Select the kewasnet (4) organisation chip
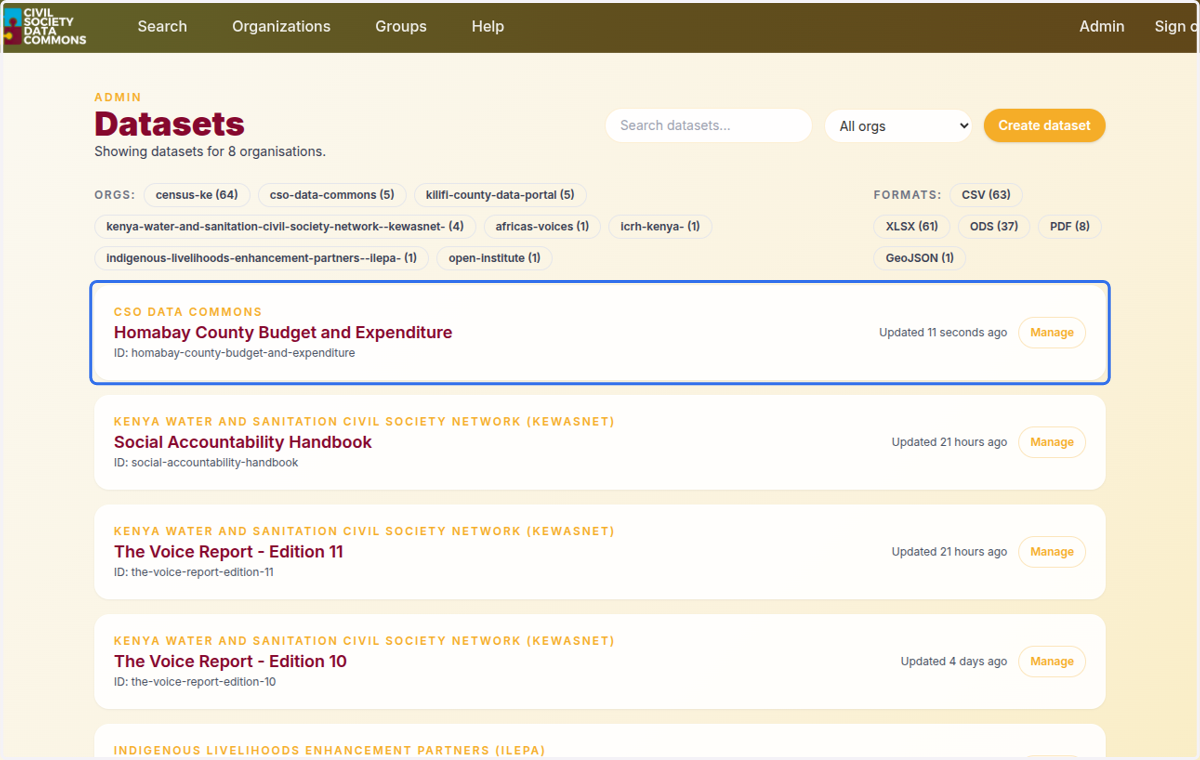This screenshot has height=760, width=1200. (285, 227)
